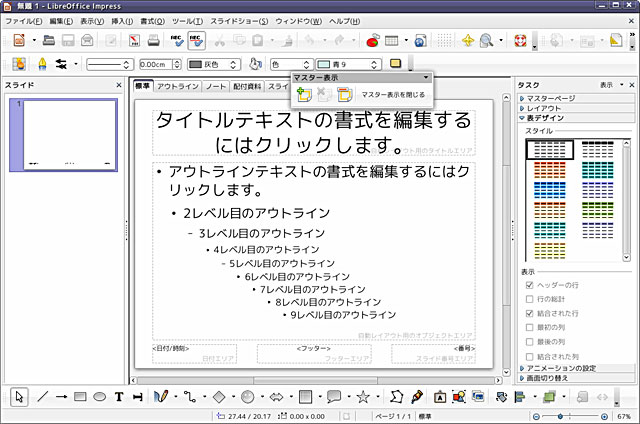Toggle the ヘッダーの行 checkbox
Viewport: 640px width, 424px height.
click(529, 285)
